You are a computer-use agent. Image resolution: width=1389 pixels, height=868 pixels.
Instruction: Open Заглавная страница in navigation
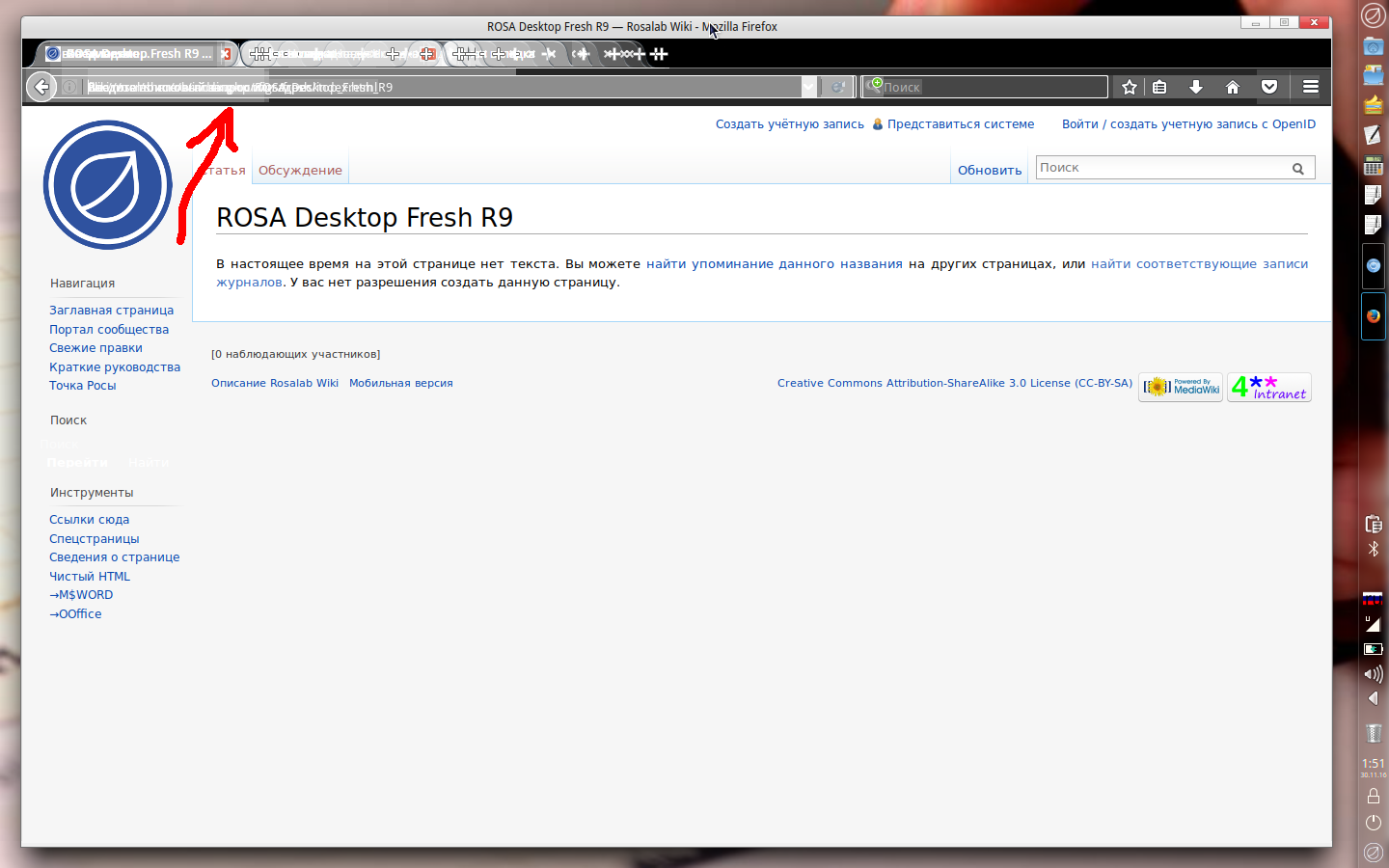click(x=112, y=311)
